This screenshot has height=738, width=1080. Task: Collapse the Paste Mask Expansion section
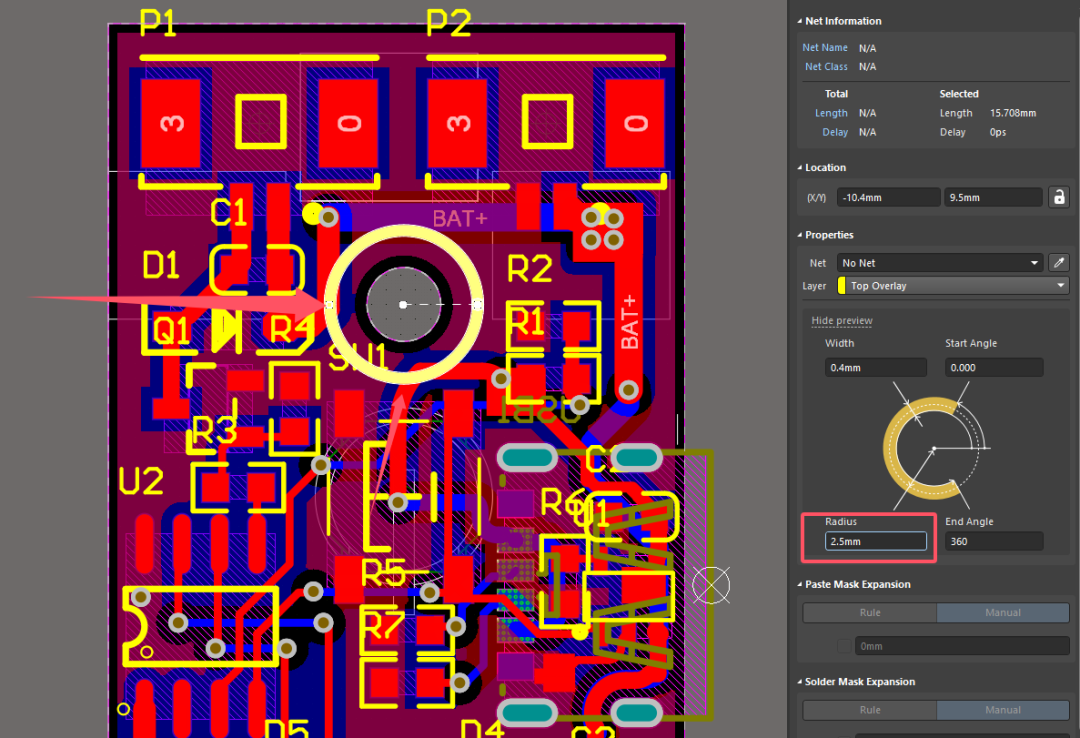tap(800, 584)
